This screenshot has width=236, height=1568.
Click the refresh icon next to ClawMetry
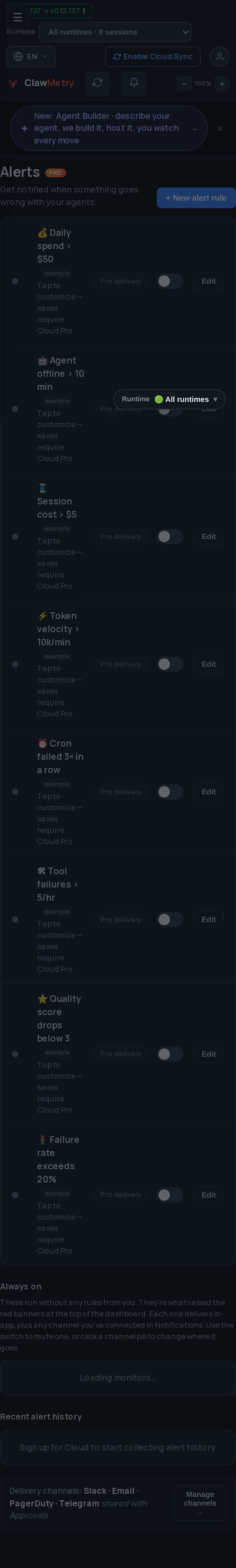pos(98,83)
